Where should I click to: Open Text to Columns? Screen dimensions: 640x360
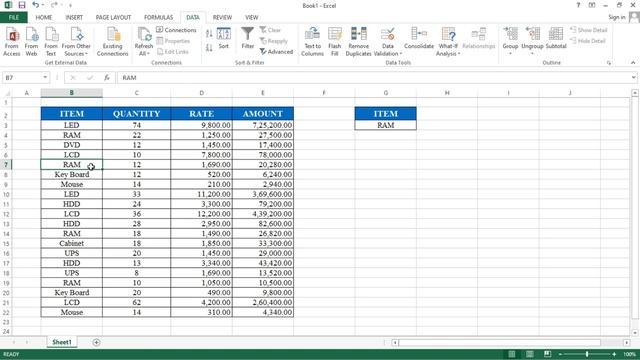coord(312,41)
